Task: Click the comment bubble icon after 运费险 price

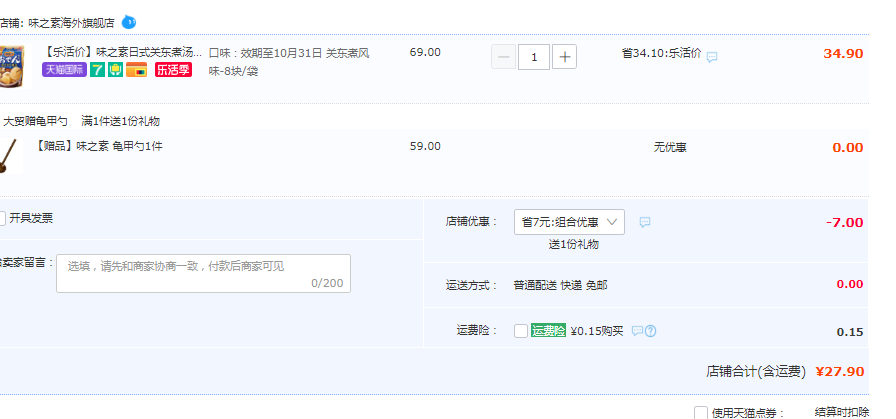Action: tap(637, 330)
